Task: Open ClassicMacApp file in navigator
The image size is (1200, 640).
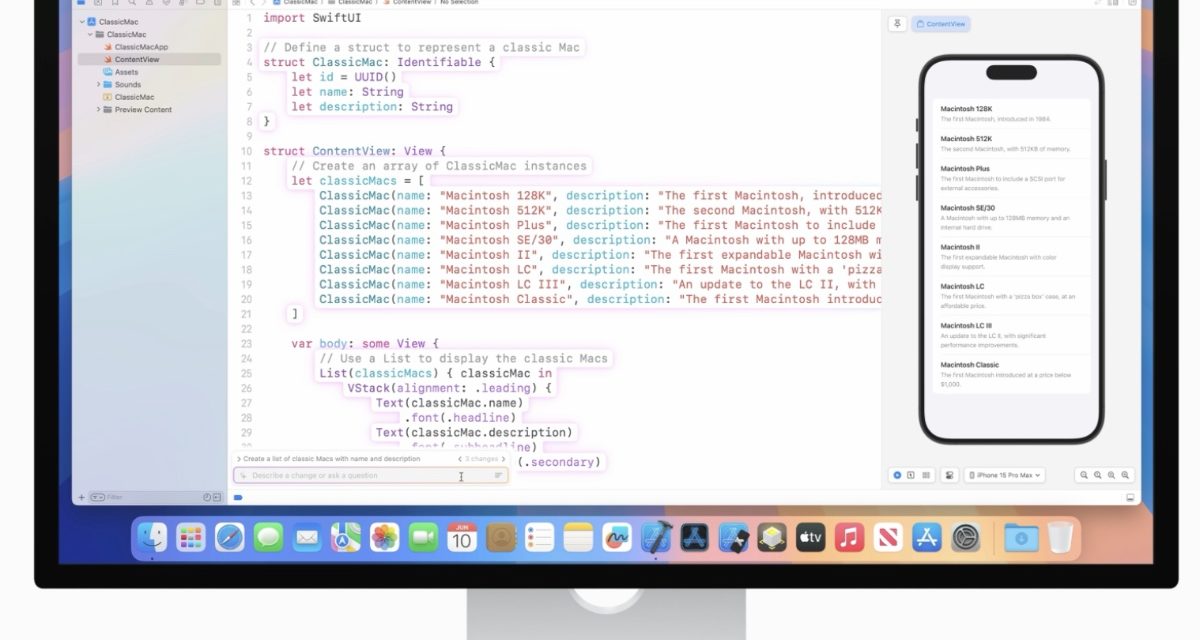Action: pyautogui.click(x=141, y=47)
